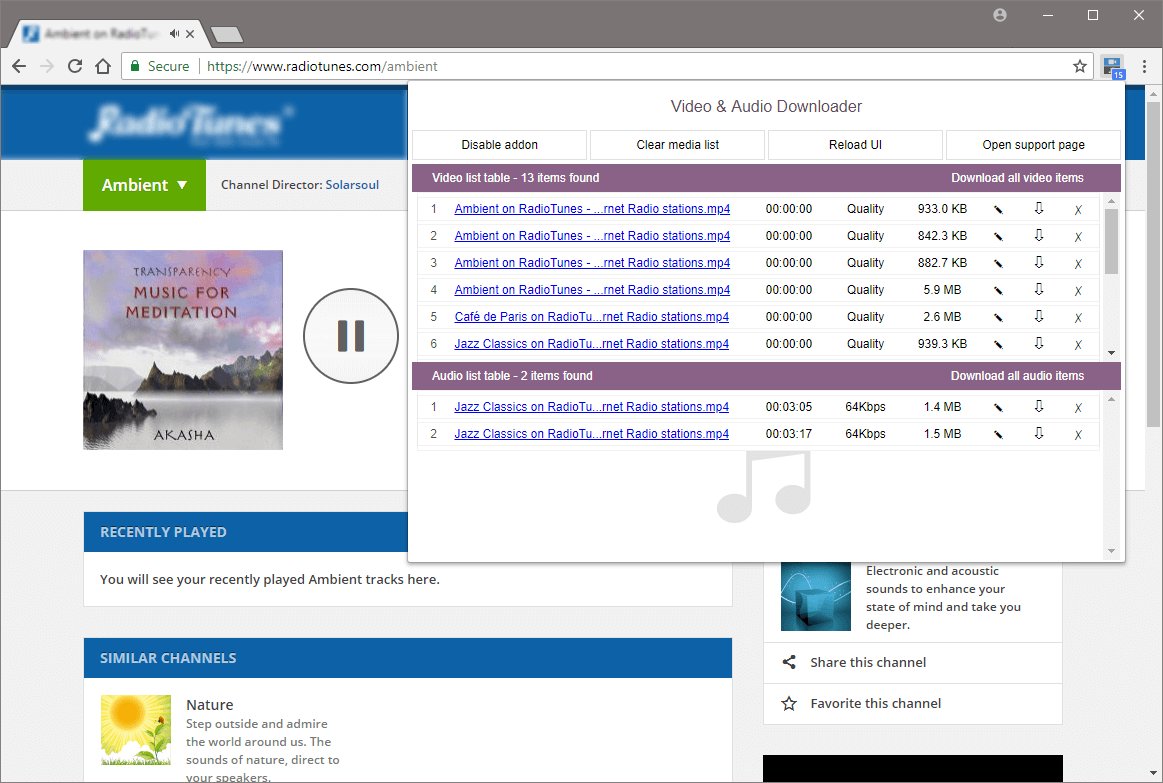
Task: Click pencil icon for the 00:03:05 audio row
Action: coord(998,408)
